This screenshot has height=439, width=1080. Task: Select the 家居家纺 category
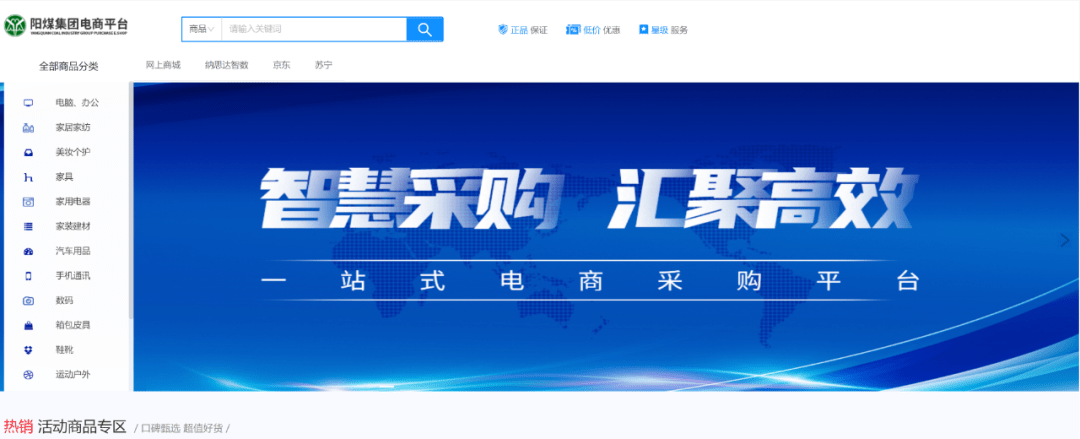click(73, 127)
